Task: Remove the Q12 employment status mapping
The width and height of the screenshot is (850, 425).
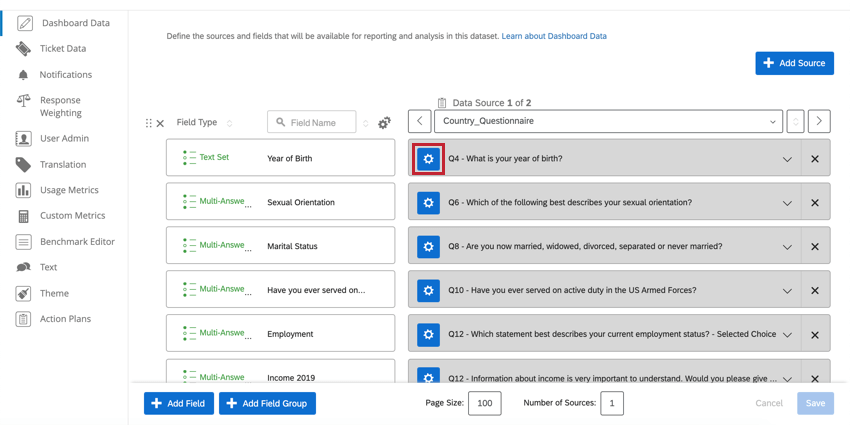Action: point(814,334)
